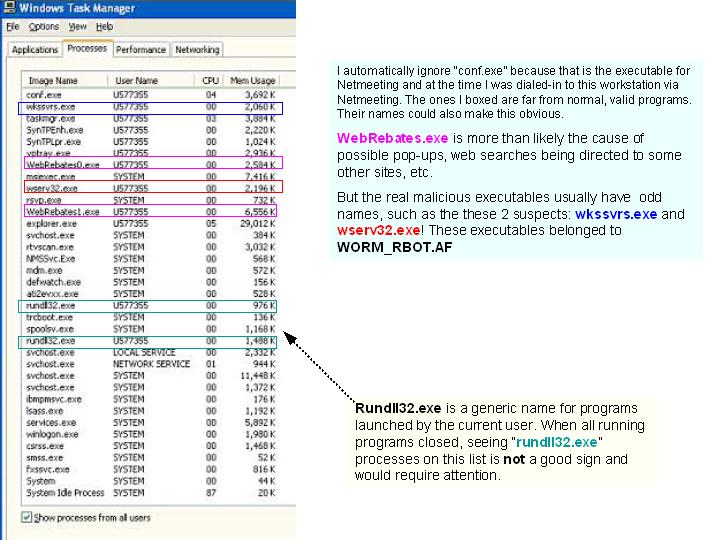The image size is (720, 540).
Task: Select the SynTPLpr.exe process
Action: pos(151,142)
